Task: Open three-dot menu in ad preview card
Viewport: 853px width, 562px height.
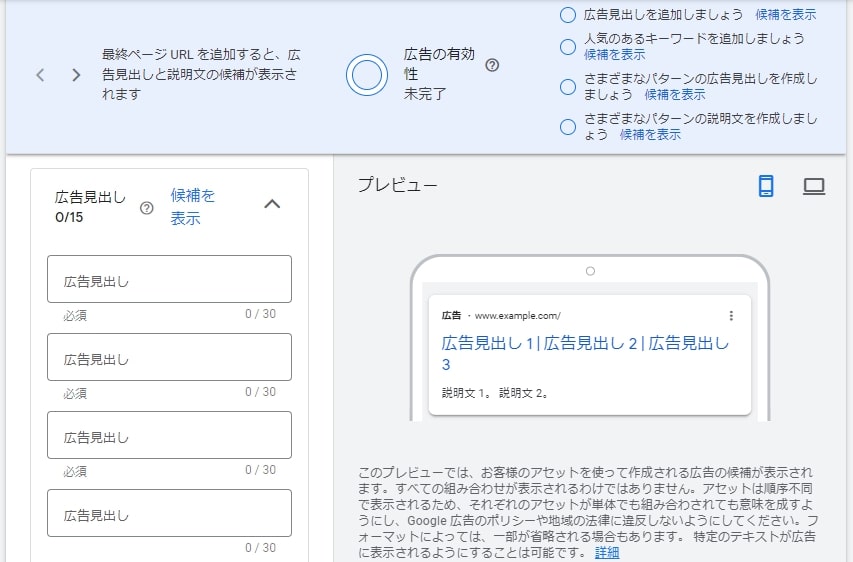Action: (x=731, y=316)
